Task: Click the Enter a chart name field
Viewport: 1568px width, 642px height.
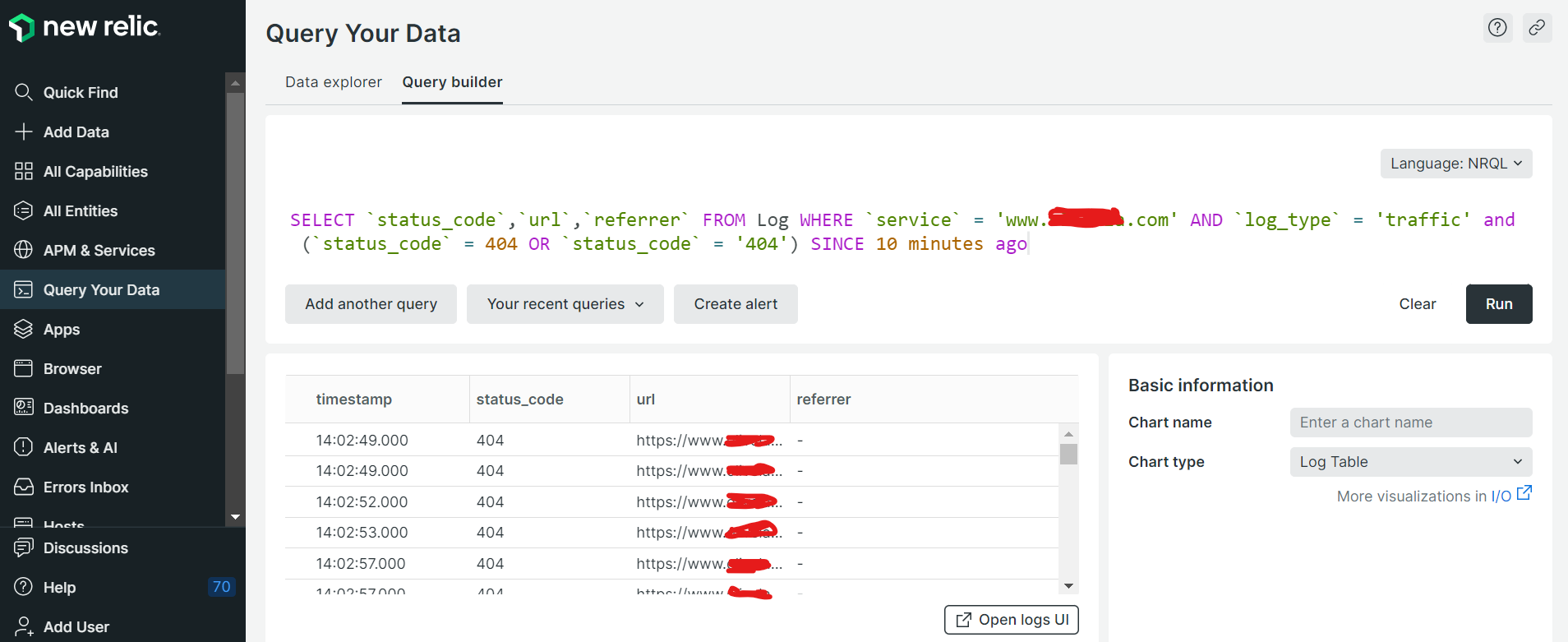Action: (1410, 423)
